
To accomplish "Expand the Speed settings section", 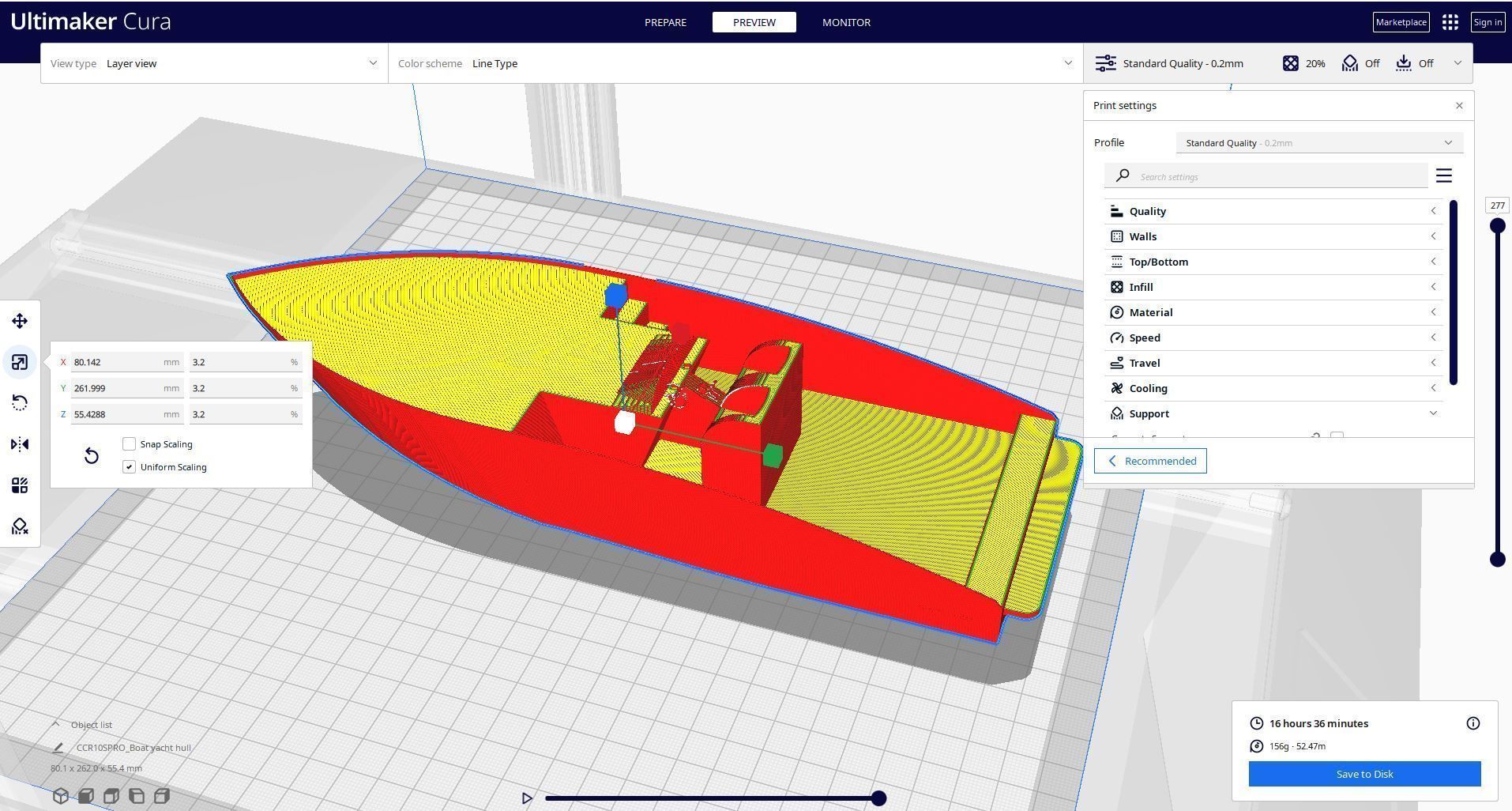I will point(1273,338).
